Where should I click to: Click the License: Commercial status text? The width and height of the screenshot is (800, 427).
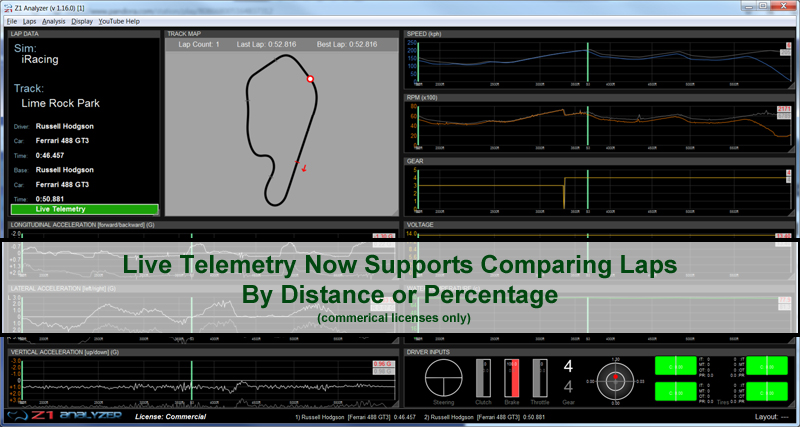(x=170, y=417)
